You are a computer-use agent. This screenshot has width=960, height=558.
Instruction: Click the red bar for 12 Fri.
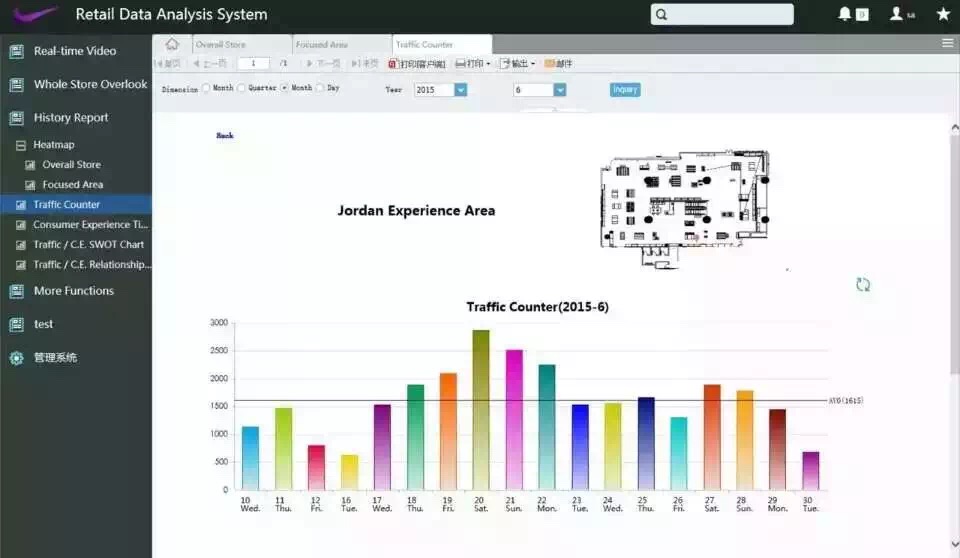coord(316,467)
